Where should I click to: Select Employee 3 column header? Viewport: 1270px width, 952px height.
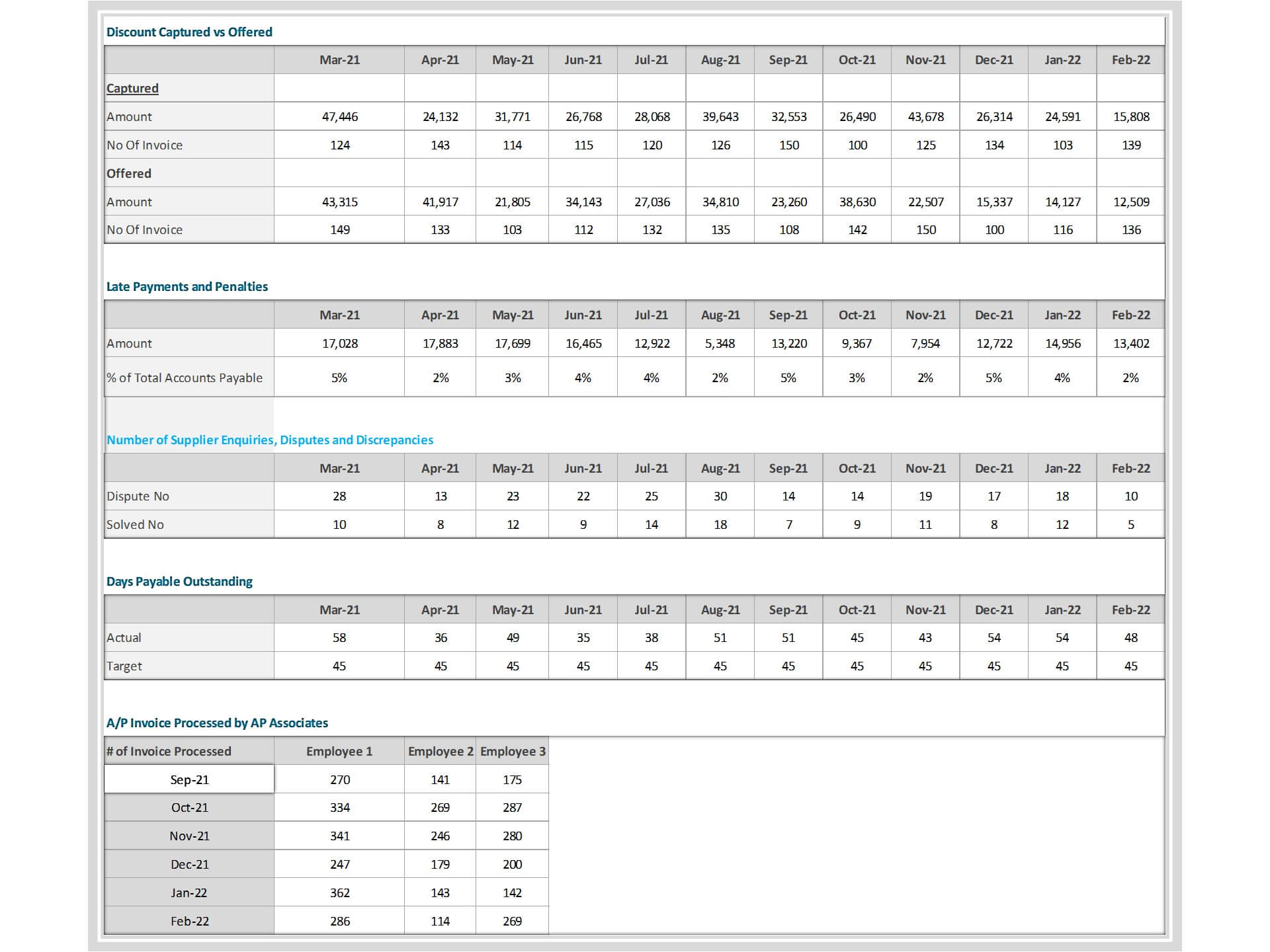(x=513, y=751)
